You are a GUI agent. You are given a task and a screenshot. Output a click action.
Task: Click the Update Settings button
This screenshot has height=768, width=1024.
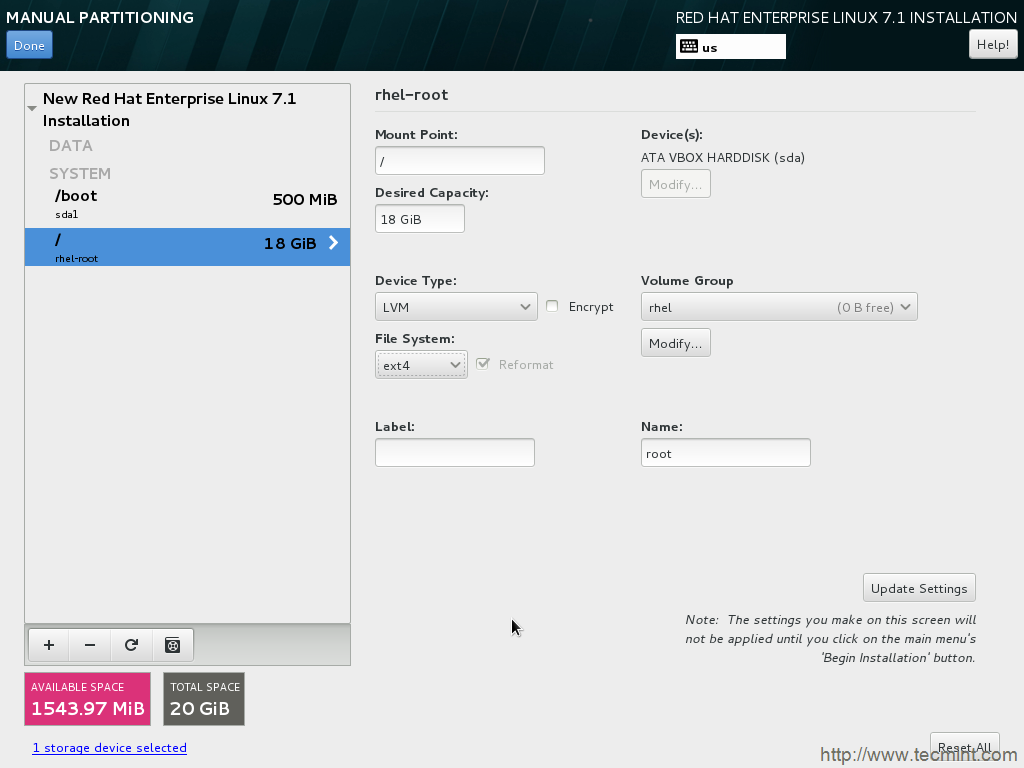[x=918, y=588]
